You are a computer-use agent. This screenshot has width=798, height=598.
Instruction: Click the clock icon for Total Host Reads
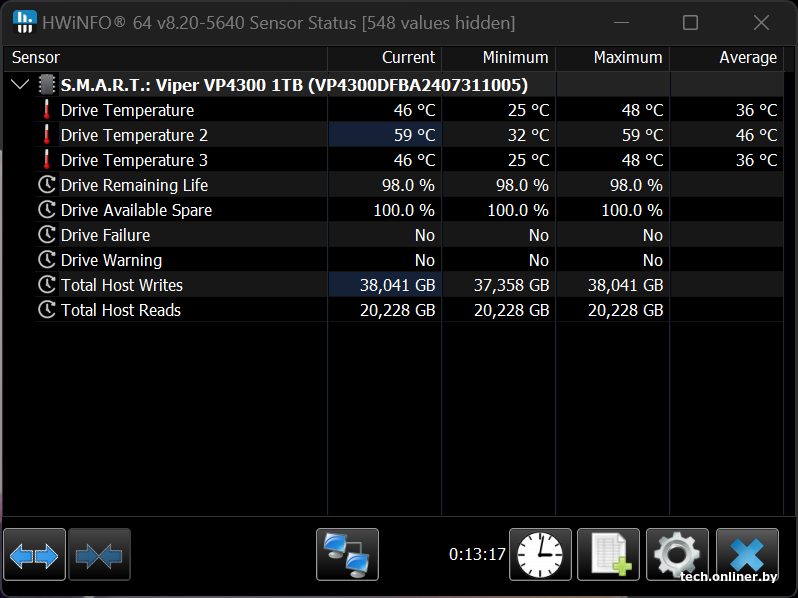tap(47, 309)
